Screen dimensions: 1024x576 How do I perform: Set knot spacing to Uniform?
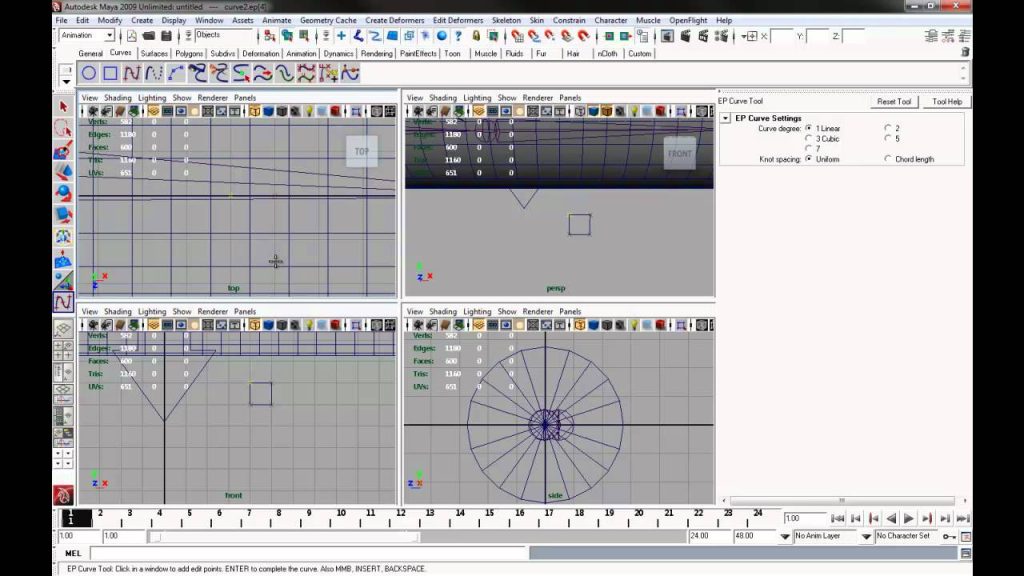[808, 159]
